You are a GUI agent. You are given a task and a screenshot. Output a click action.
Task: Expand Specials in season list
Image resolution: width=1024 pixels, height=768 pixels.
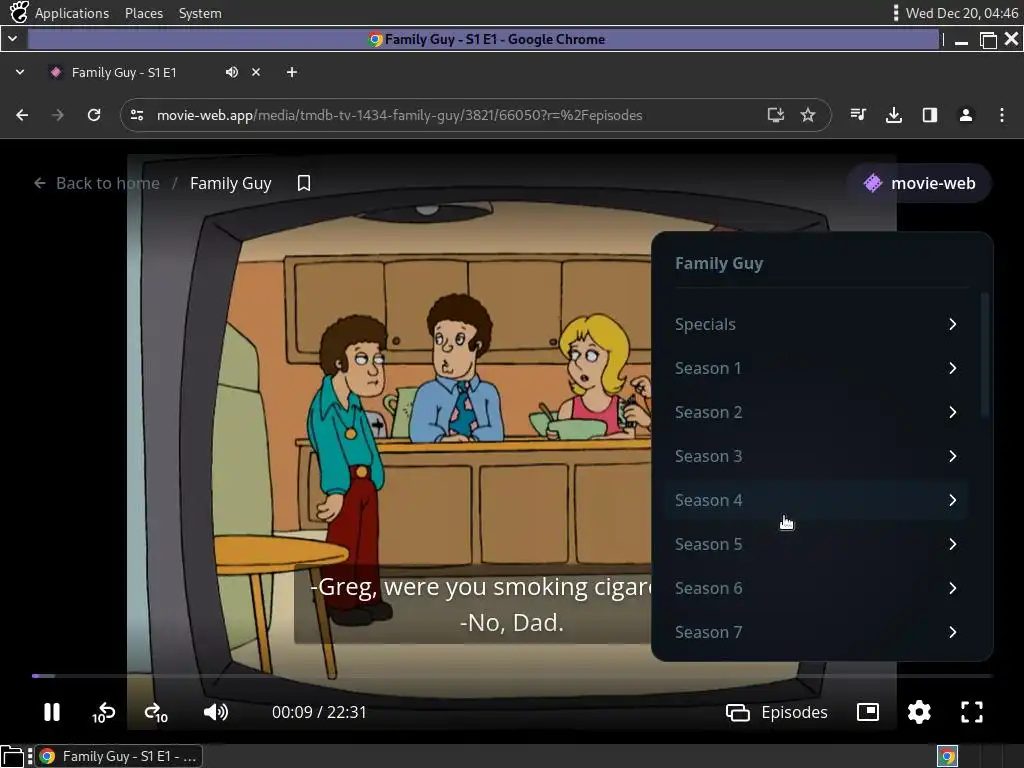816,324
